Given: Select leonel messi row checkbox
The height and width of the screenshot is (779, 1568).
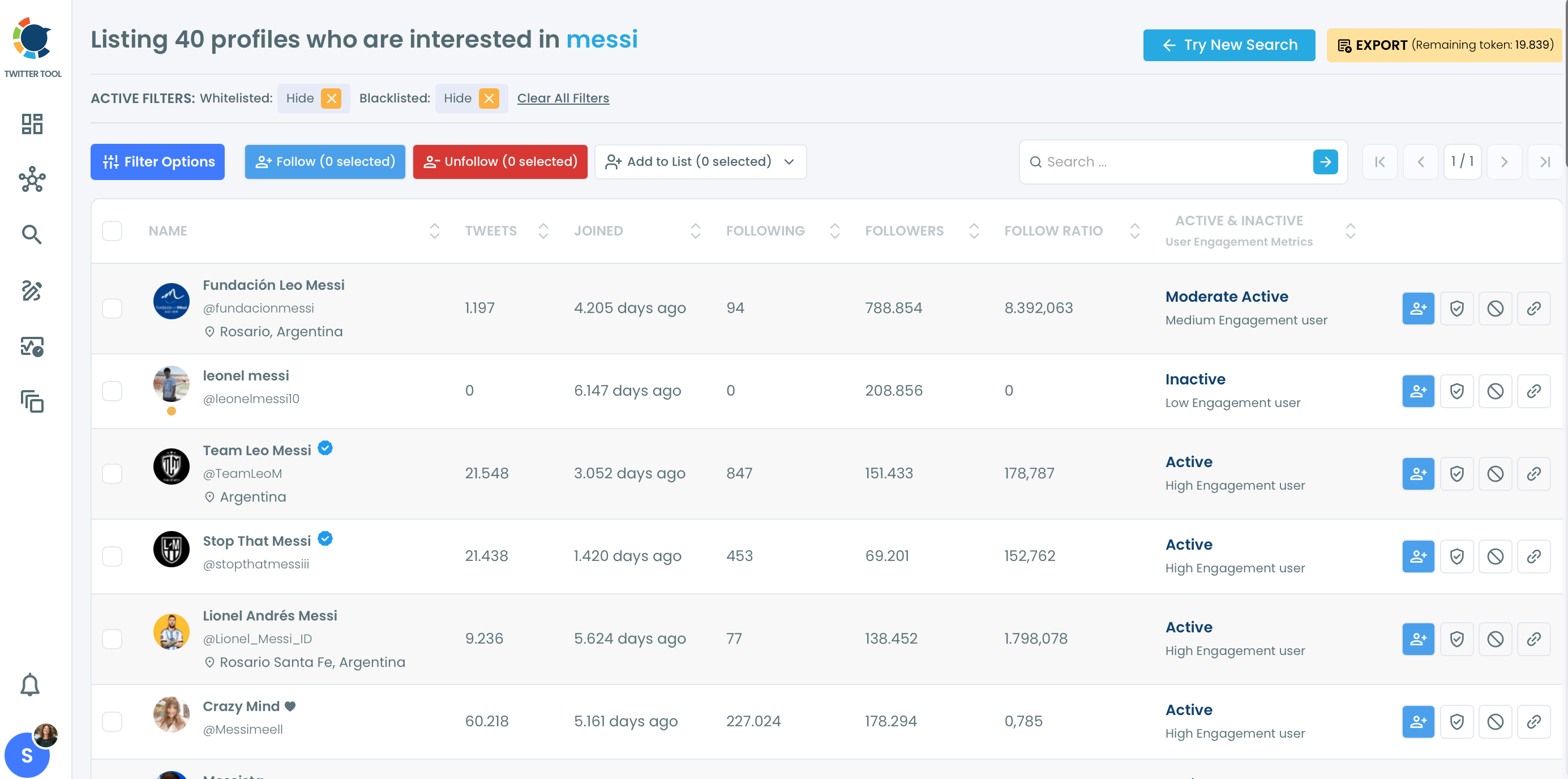Looking at the screenshot, I should click(x=112, y=391).
